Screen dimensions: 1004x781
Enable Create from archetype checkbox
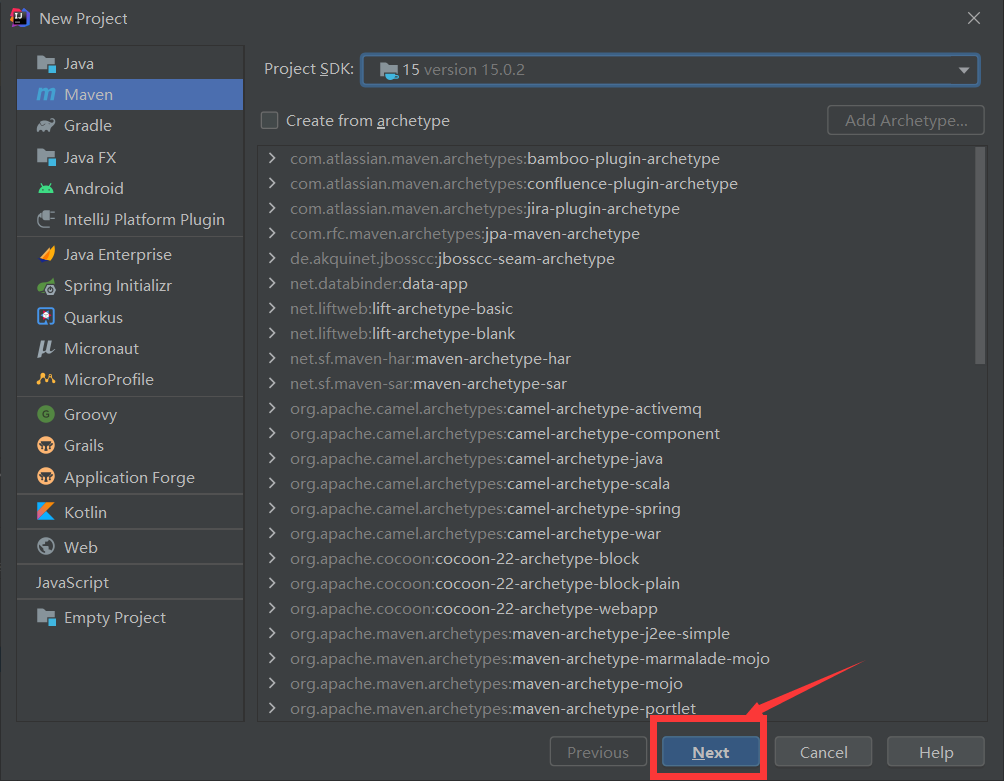[x=270, y=120]
